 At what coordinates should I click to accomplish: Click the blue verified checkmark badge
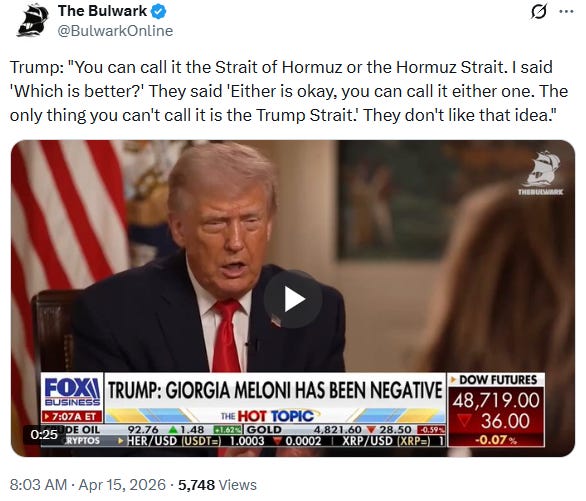click(x=158, y=12)
